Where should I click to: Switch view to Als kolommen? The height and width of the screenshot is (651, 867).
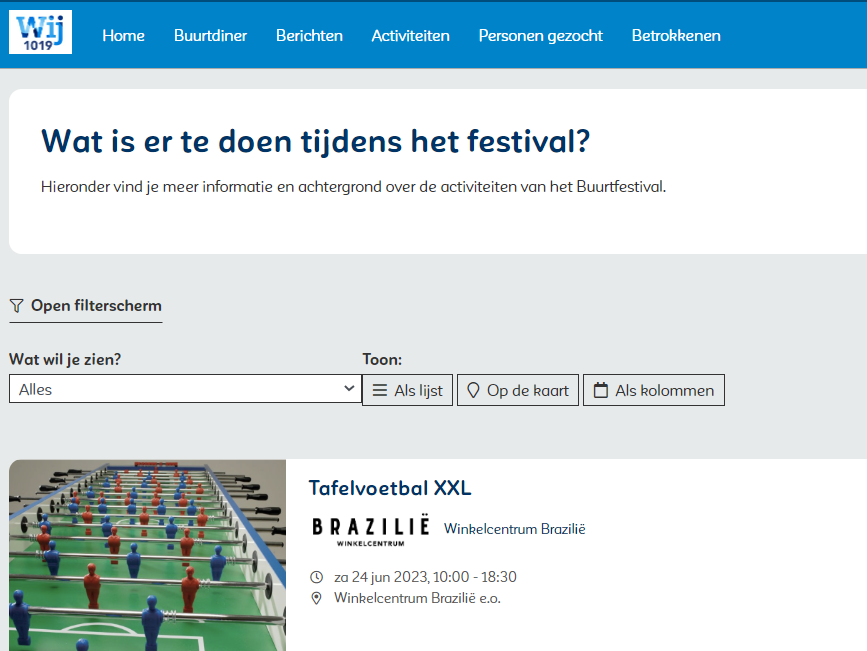coord(654,390)
